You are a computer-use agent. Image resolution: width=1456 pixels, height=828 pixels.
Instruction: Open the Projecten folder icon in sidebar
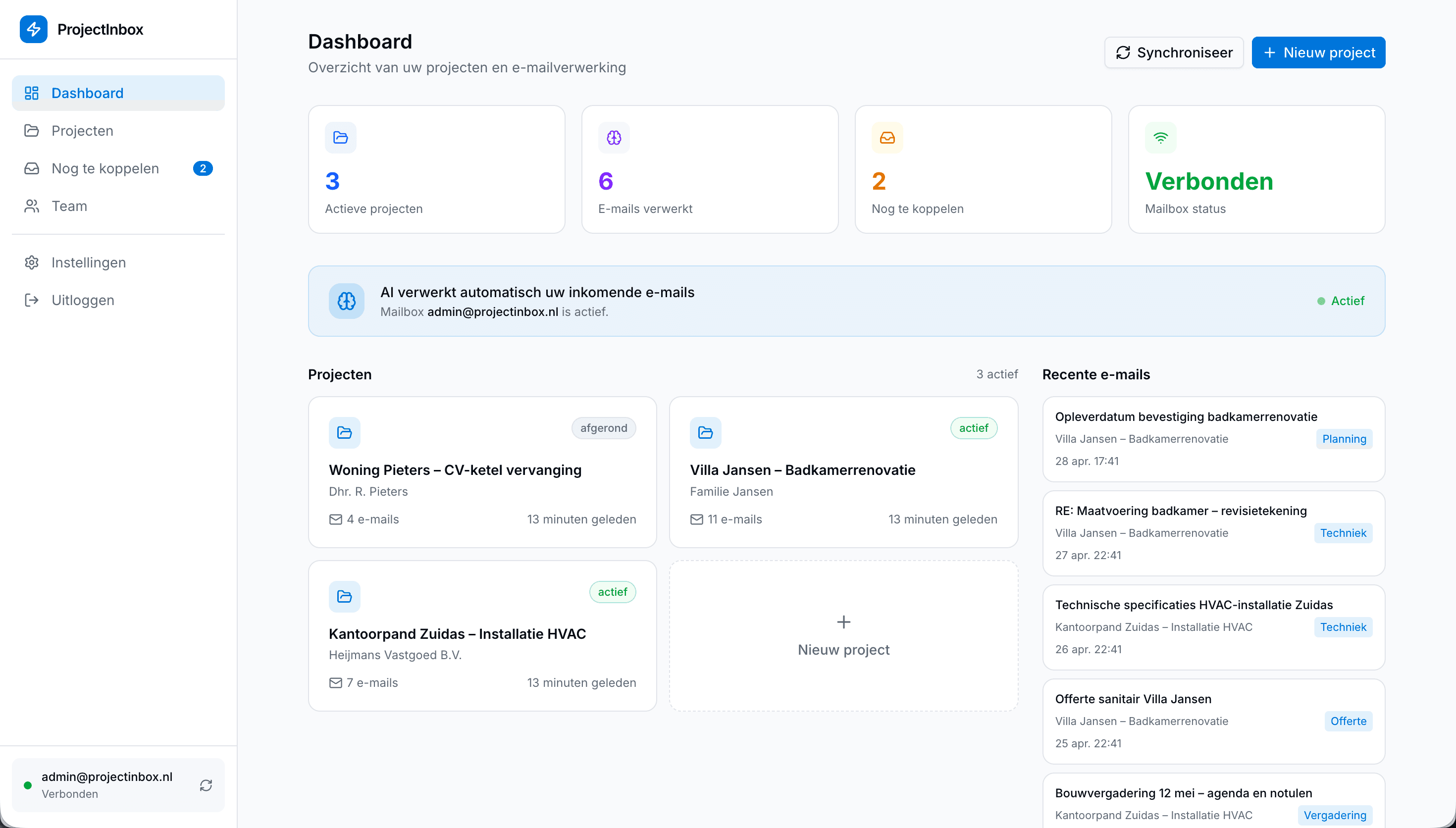tap(32, 131)
